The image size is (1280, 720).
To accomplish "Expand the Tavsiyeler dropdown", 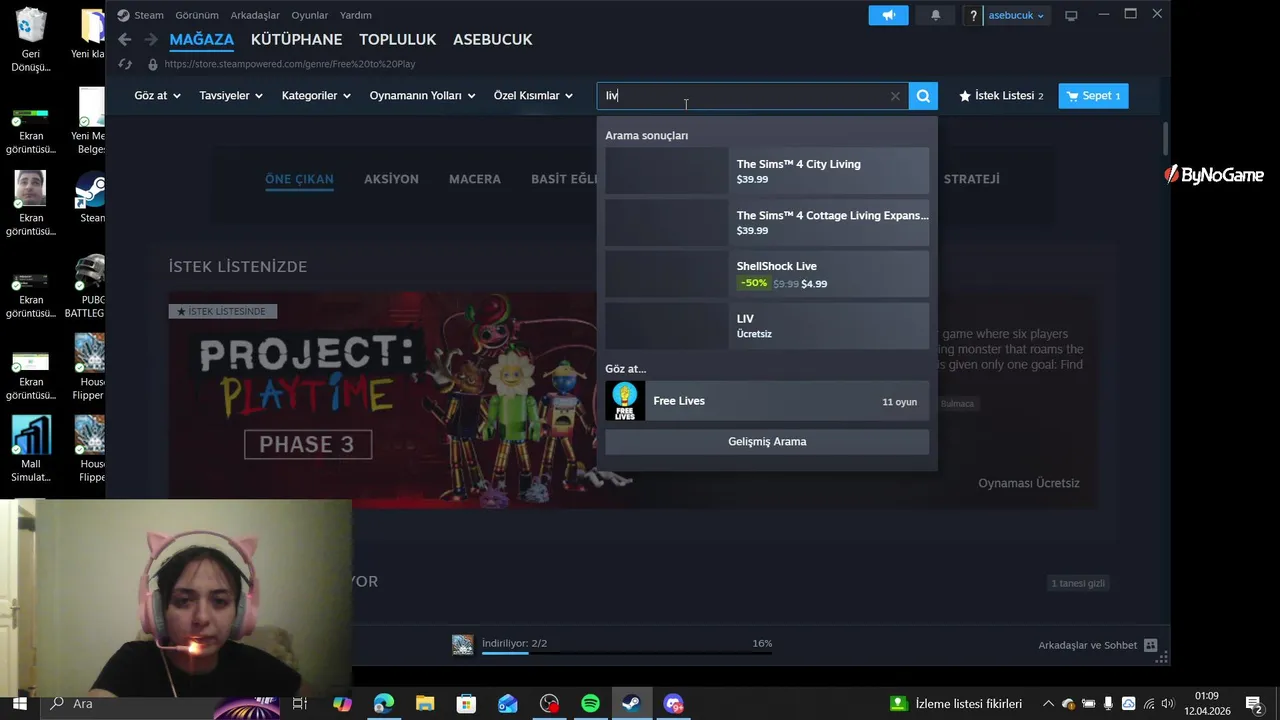I will tap(231, 96).
